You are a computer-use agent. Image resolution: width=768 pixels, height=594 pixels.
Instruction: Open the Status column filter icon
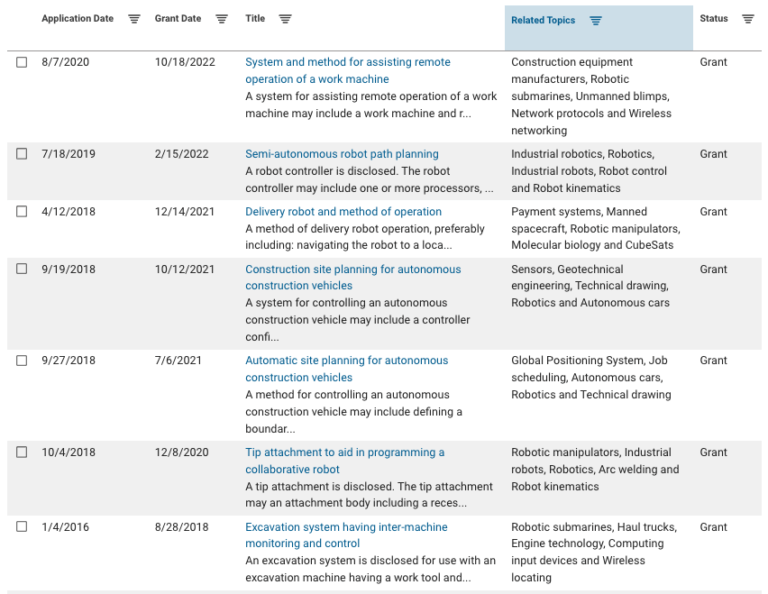pyautogui.click(x=748, y=19)
